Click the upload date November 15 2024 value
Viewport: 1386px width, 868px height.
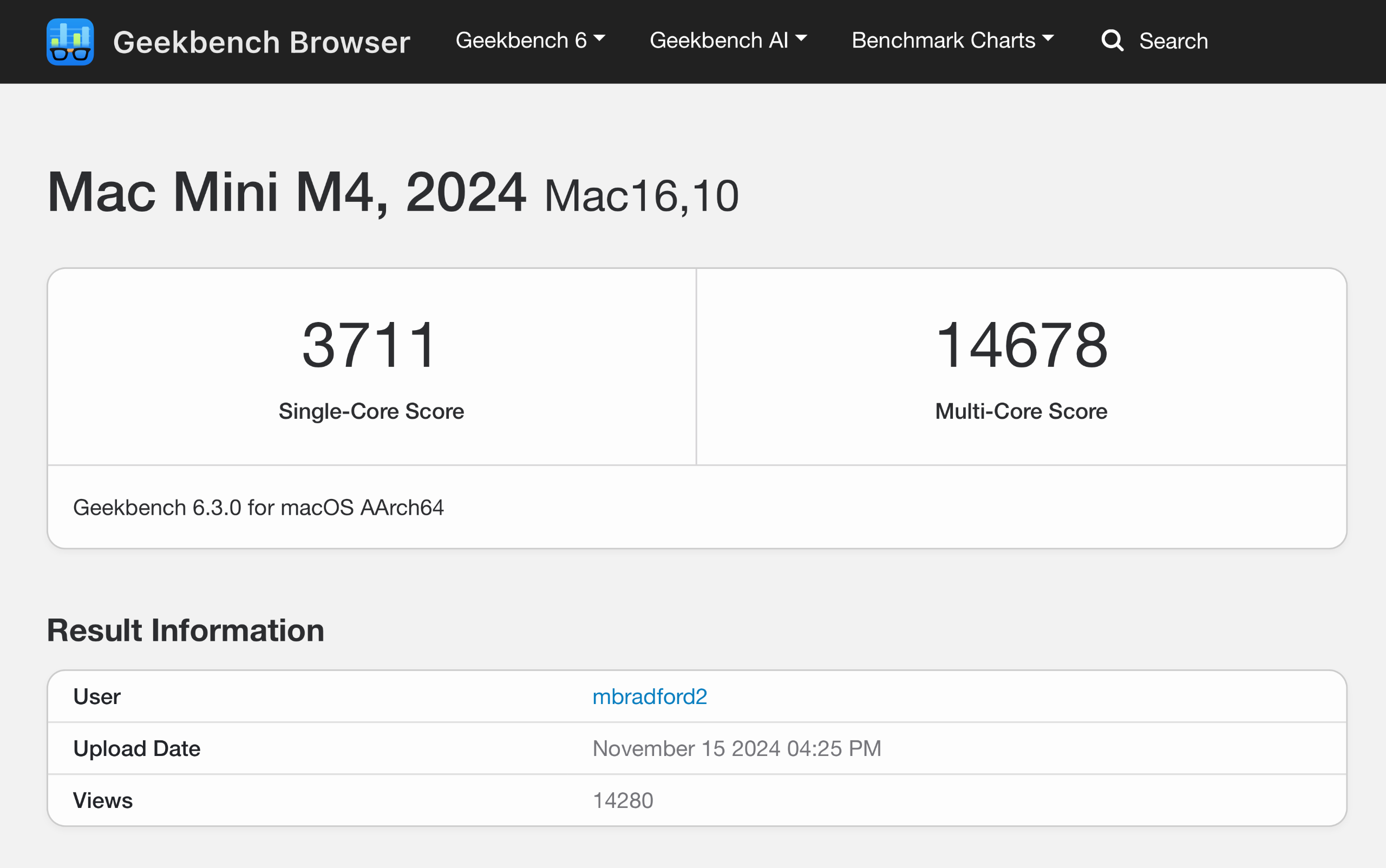pos(737,748)
